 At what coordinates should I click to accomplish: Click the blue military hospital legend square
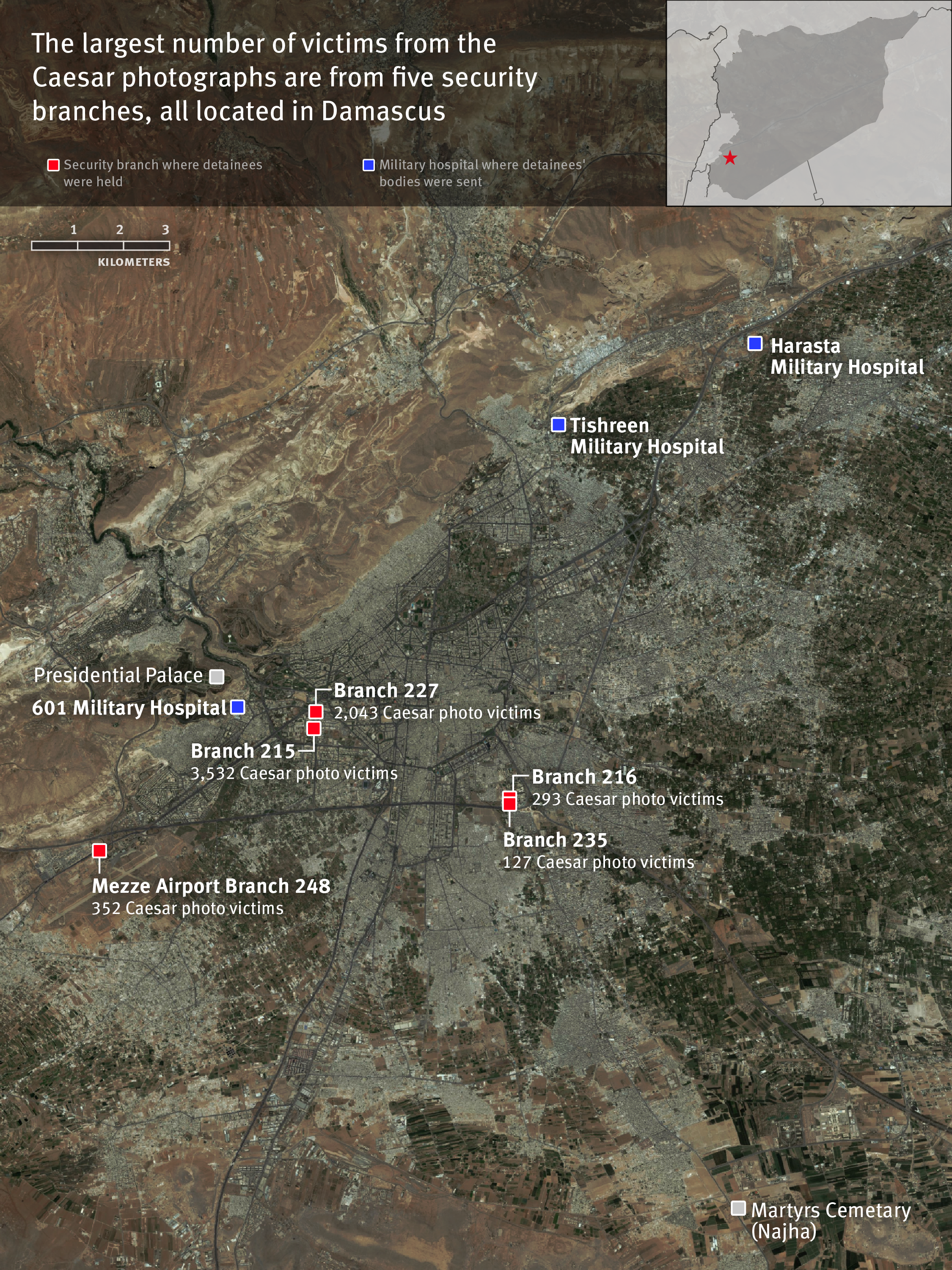pyautogui.click(x=369, y=166)
